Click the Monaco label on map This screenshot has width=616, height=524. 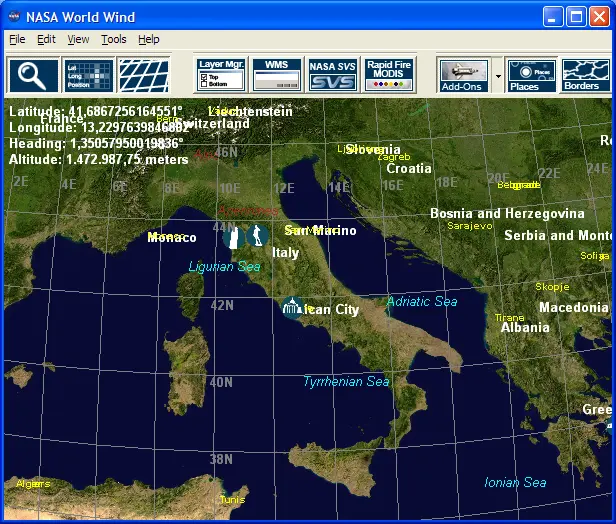[172, 237]
